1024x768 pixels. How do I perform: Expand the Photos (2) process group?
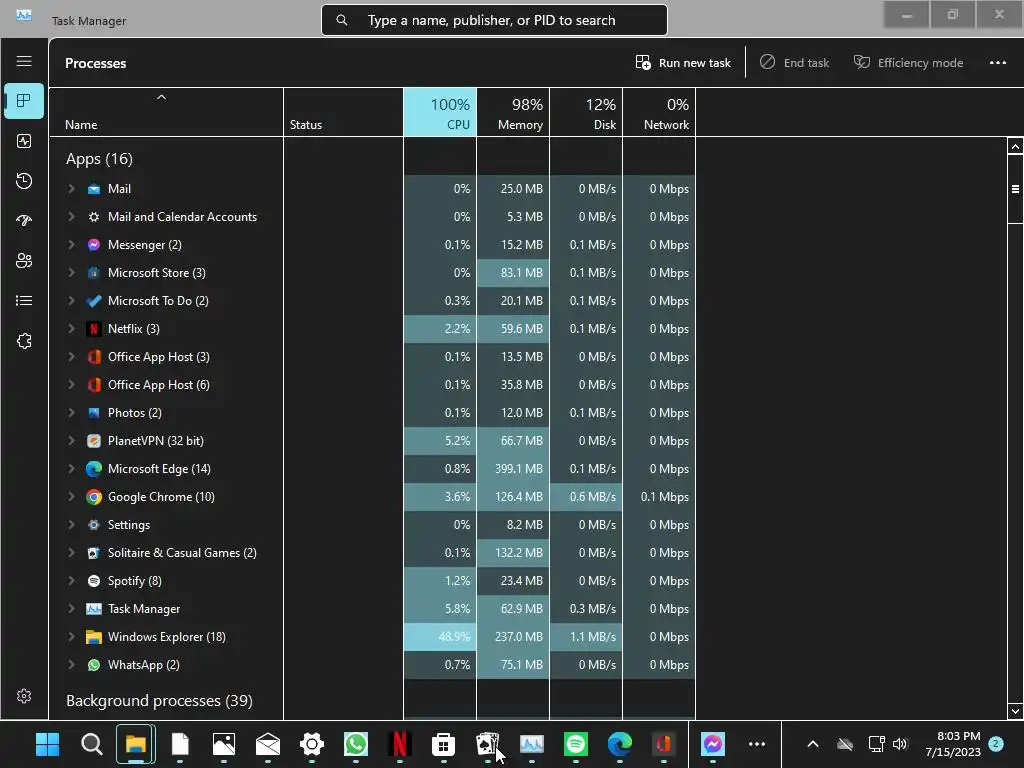click(71, 413)
